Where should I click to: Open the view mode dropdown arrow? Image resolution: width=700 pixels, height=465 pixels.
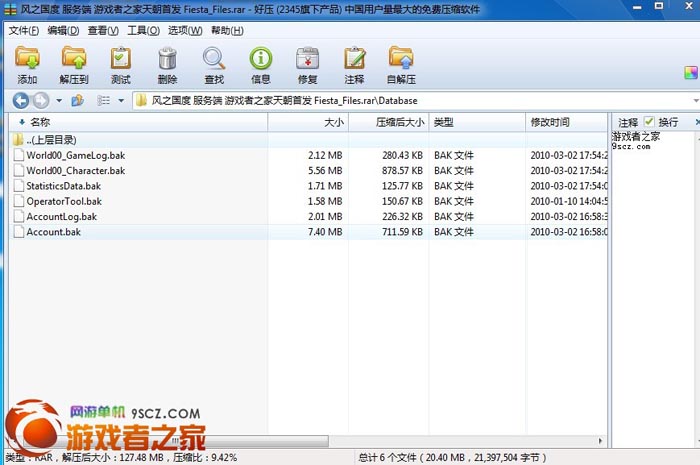coord(121,101)
